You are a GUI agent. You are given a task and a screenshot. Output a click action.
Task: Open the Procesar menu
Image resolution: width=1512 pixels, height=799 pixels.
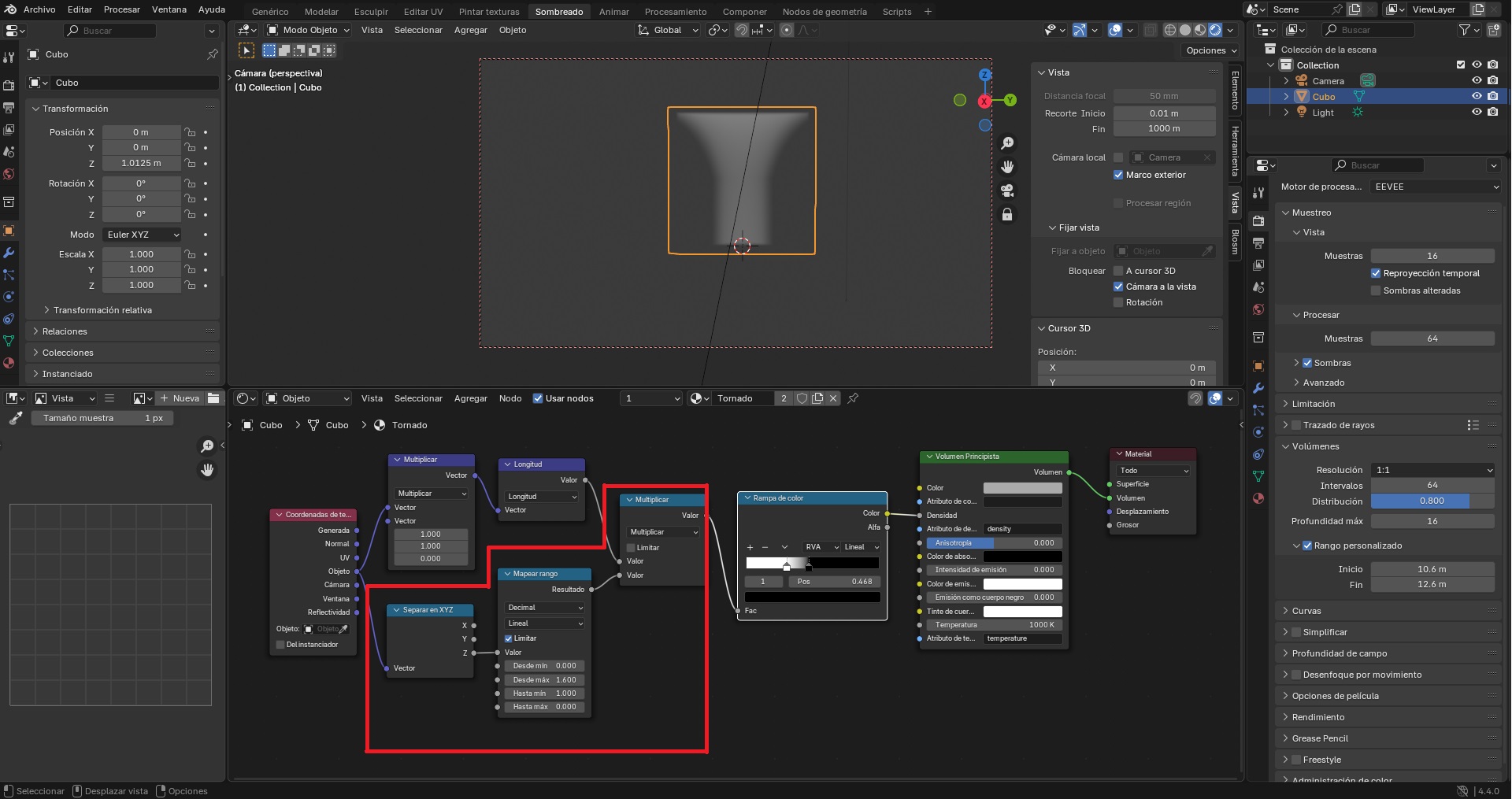[122, 9]
